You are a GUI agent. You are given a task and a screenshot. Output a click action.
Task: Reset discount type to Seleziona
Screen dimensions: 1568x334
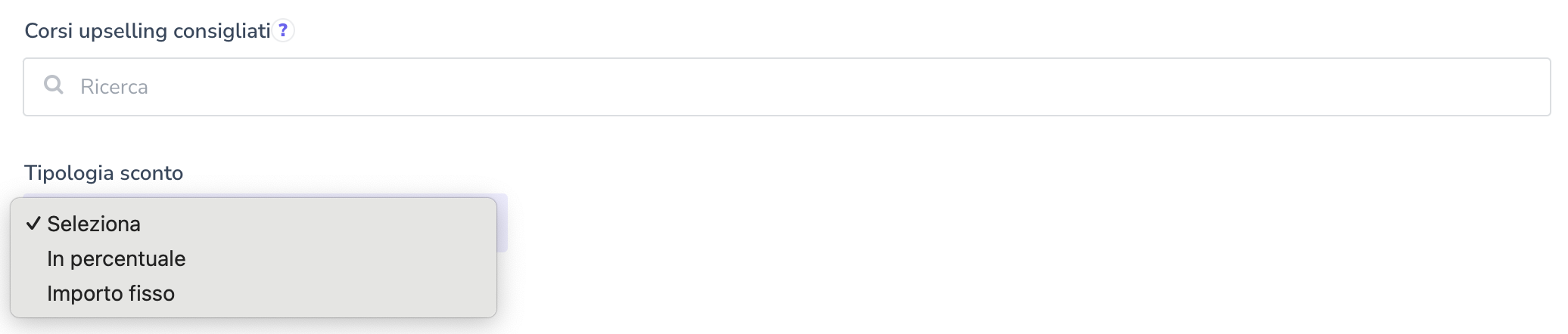tap(94, 224)
